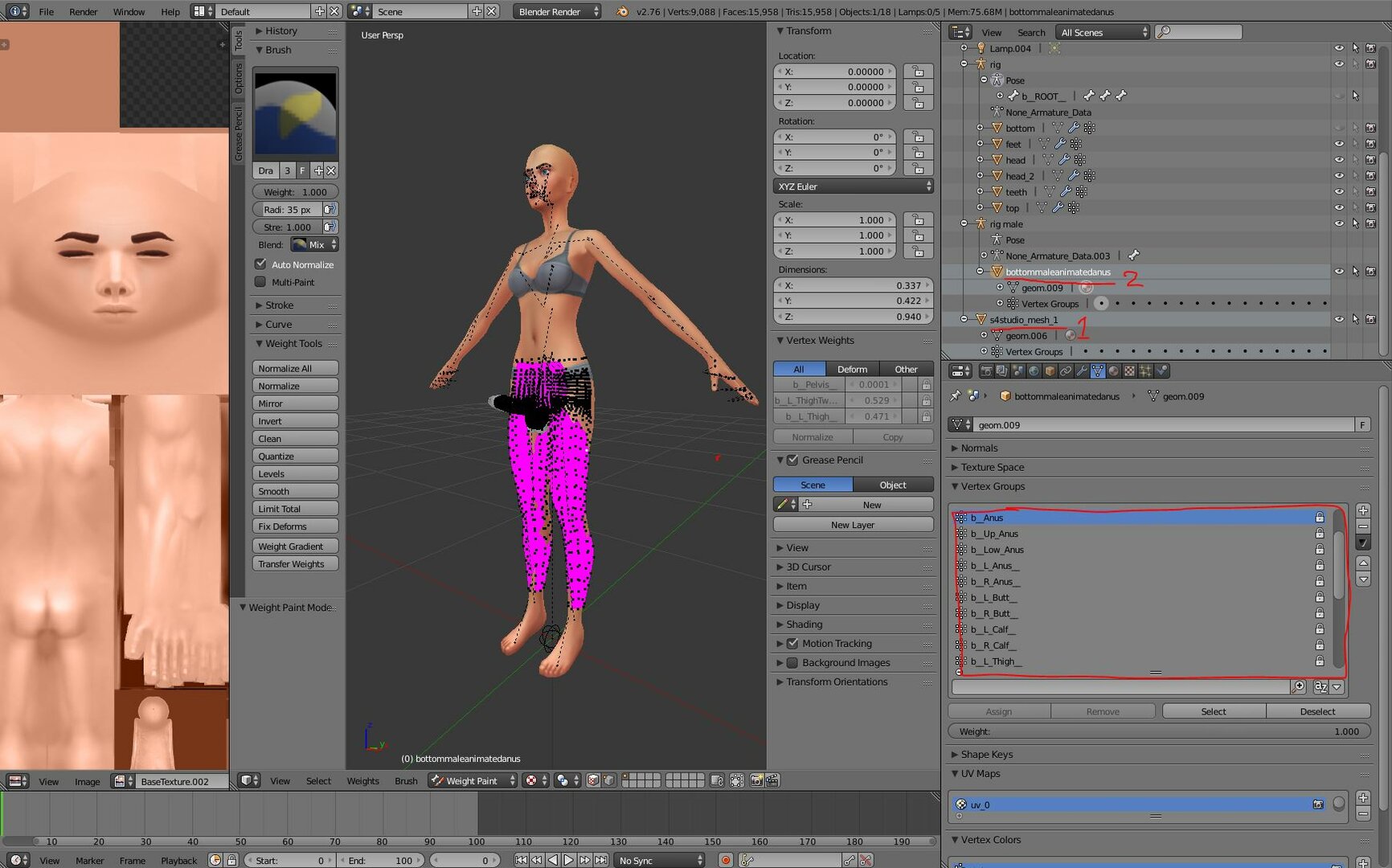Open the Object Constraints chain icon

pos(1066,371)
